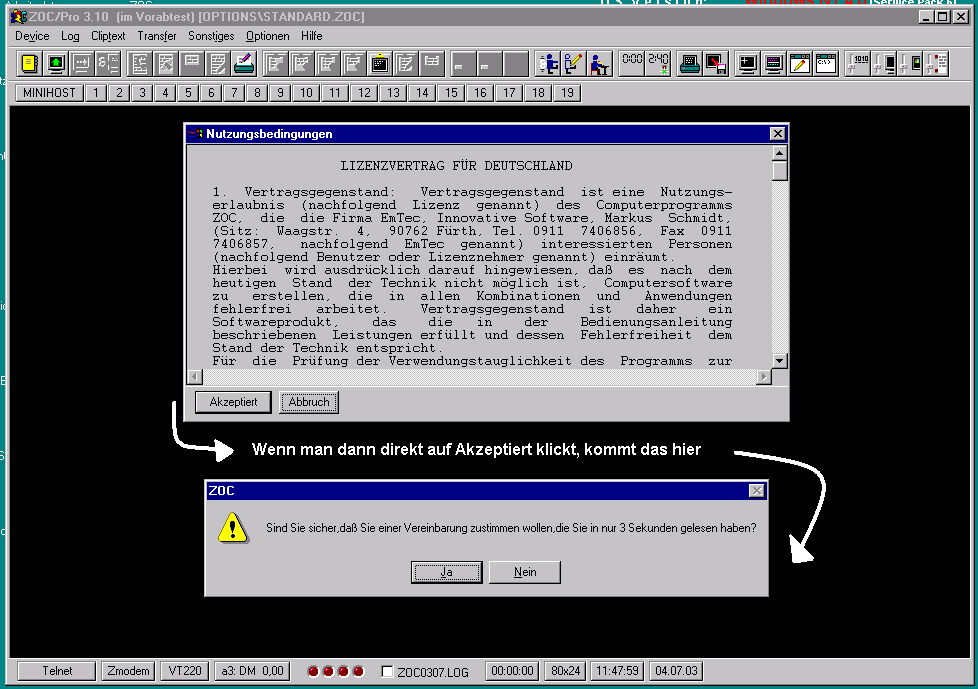Click the window with pencil editor icon
This screenshot has width=978, height=689.
point(800,64)
